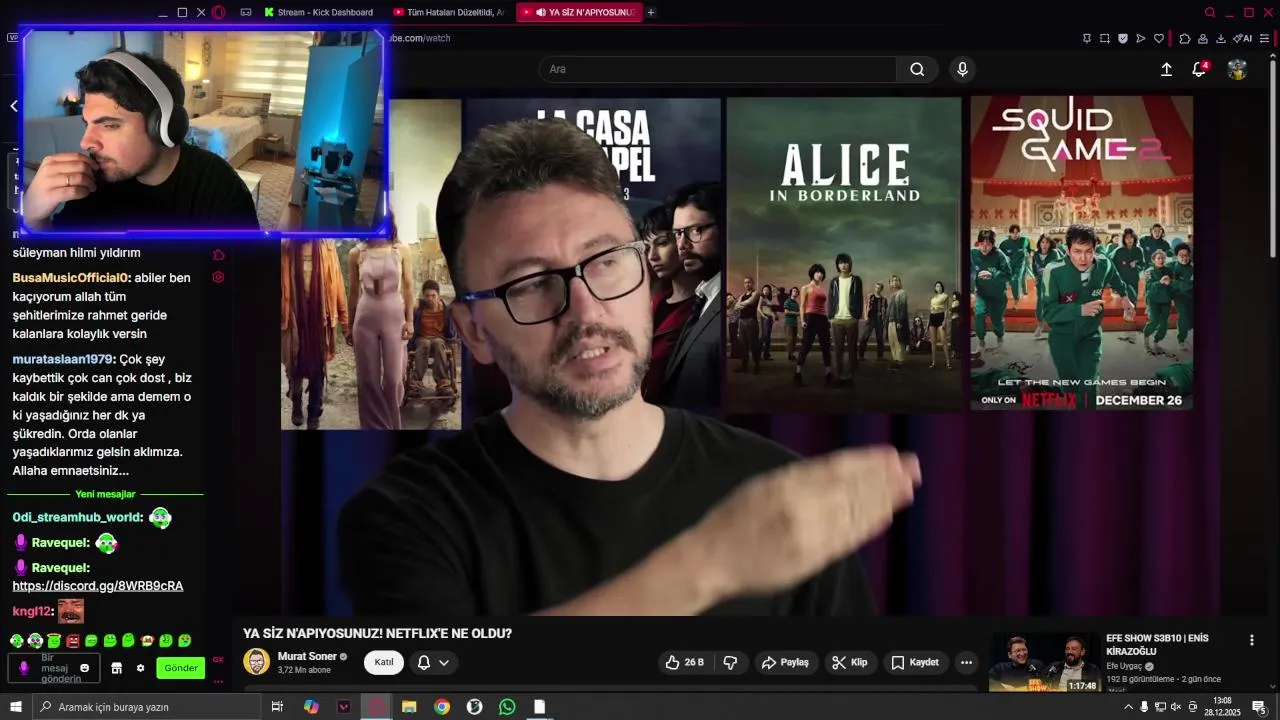Click username murataslaan1979 in chat

62,359
